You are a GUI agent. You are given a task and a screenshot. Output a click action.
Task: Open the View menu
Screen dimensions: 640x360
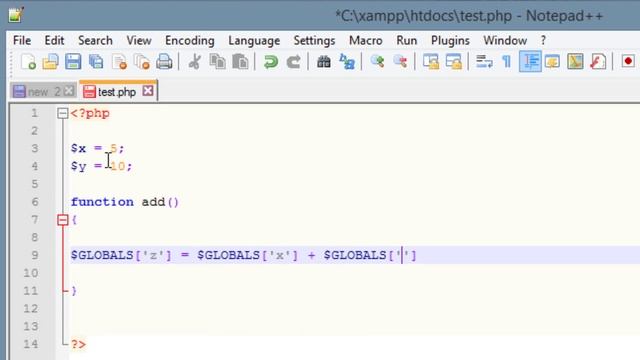pyautogui.click(x=139, y=40)
